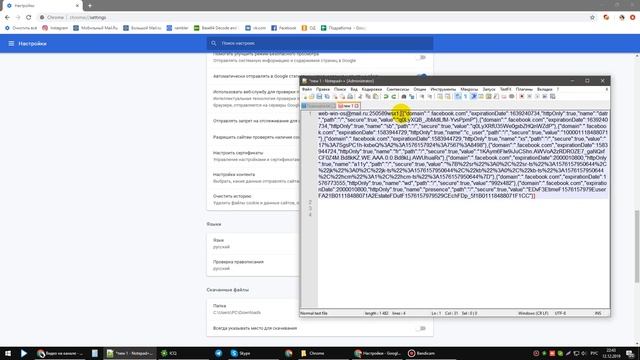Close the Настройки Chrome tab

tap(77, 6)
